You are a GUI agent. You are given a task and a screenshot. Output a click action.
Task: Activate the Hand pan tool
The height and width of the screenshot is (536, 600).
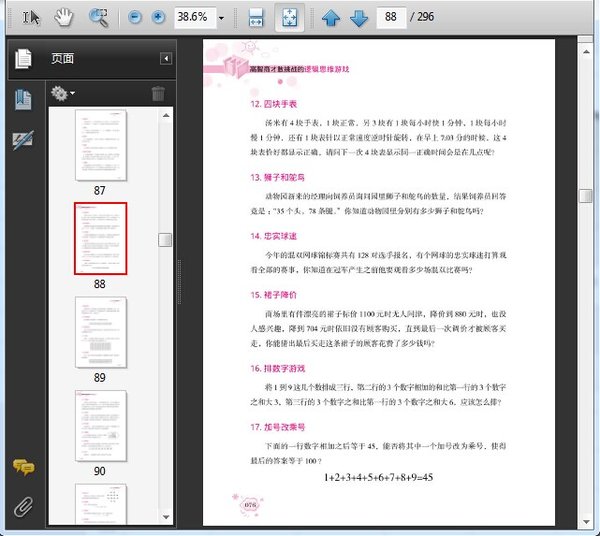[x=64, y=17]
